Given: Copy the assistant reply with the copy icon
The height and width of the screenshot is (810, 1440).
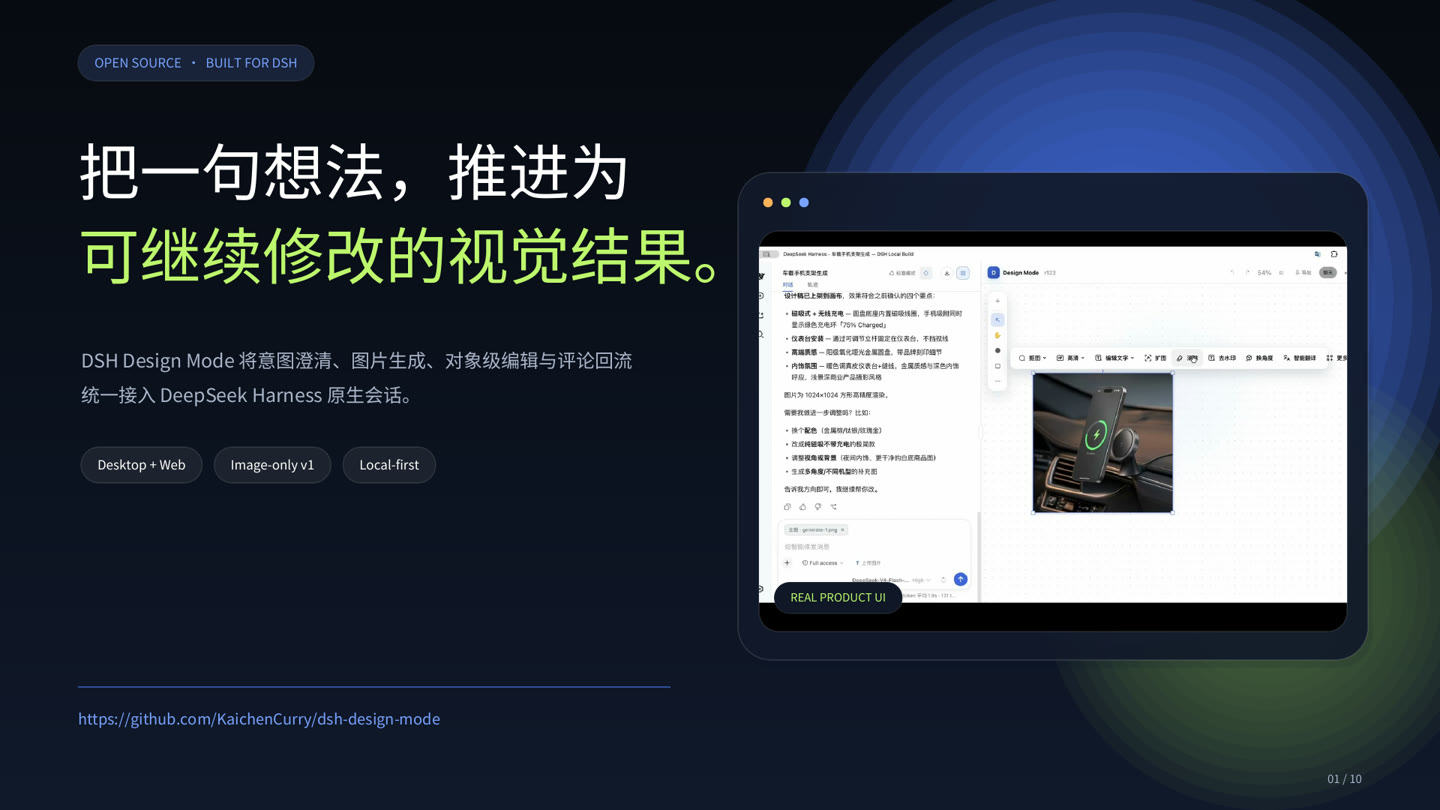Looking at the screenshot, I should point(787,507).
